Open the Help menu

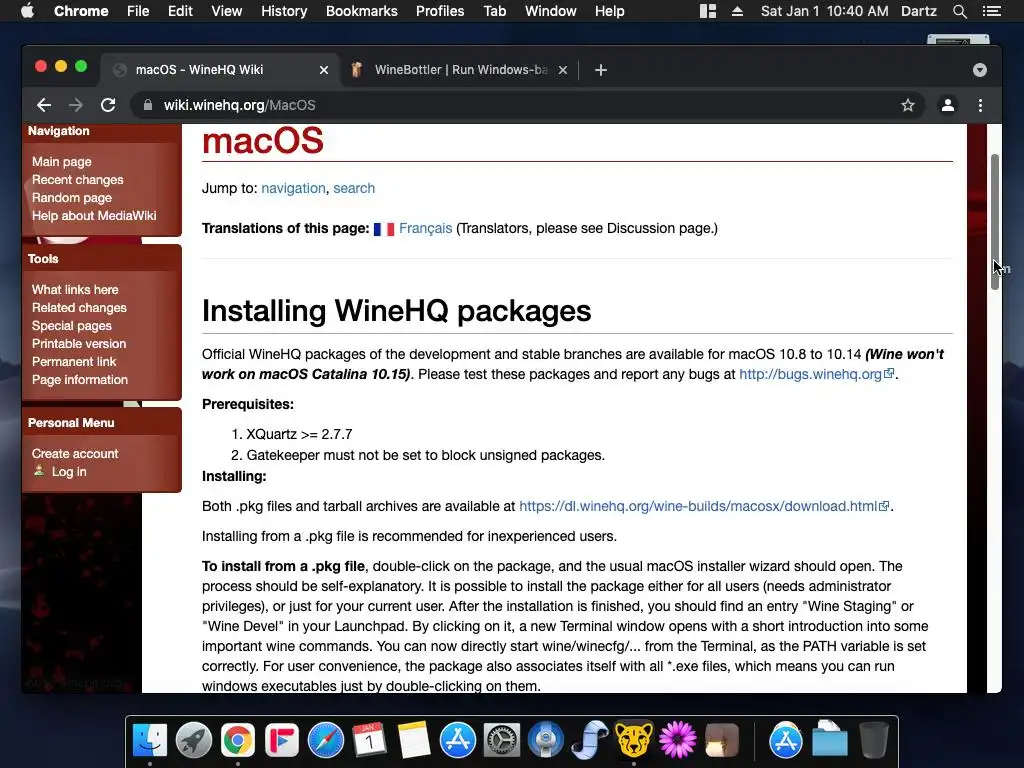point(609,11)
